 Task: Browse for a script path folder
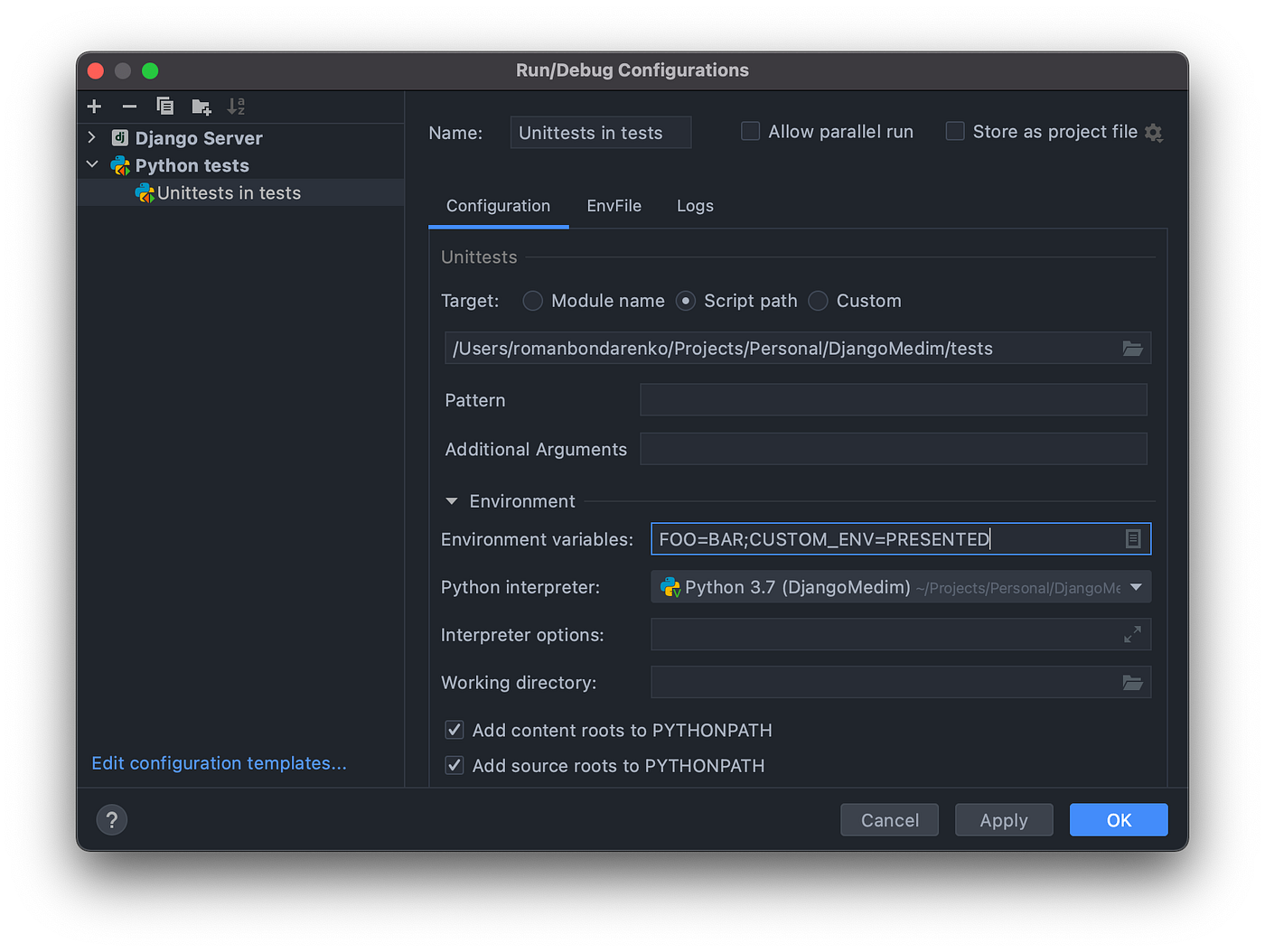coord(1132,348)
